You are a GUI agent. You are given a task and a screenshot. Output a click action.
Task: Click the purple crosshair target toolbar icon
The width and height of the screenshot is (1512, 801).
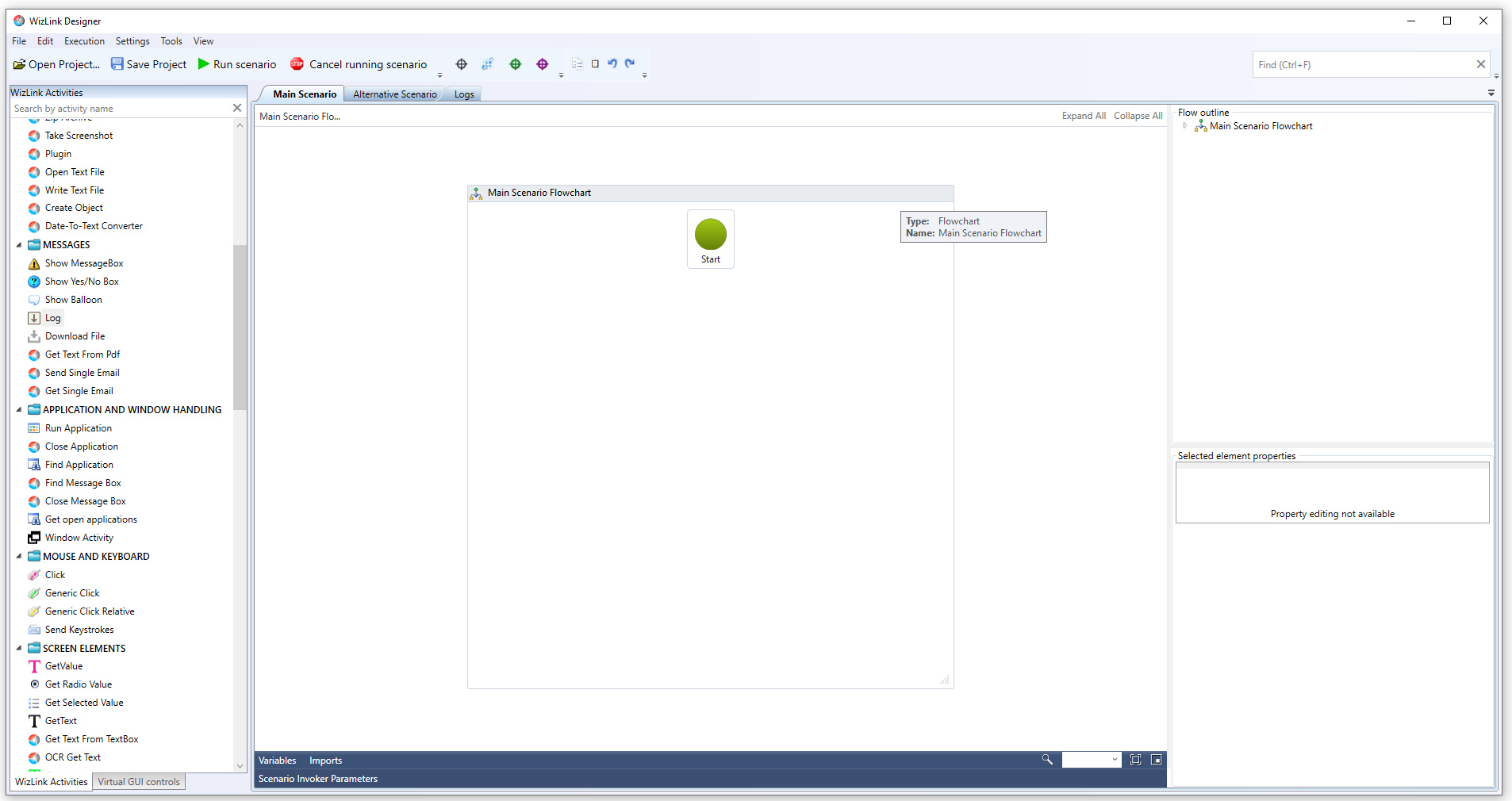(543, 64)
